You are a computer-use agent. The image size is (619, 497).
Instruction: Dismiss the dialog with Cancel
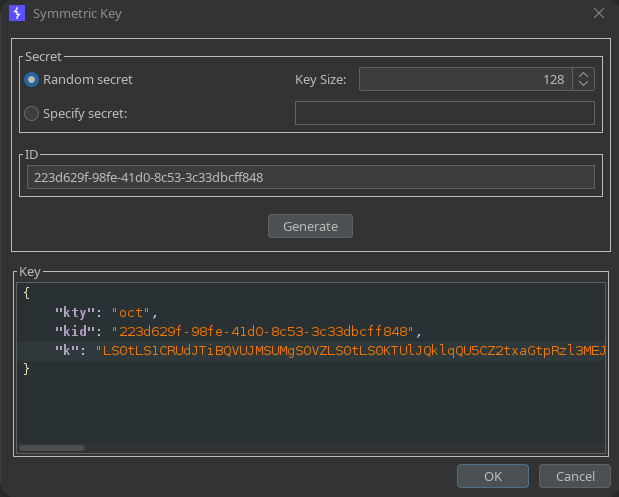(x=574, y=476)
